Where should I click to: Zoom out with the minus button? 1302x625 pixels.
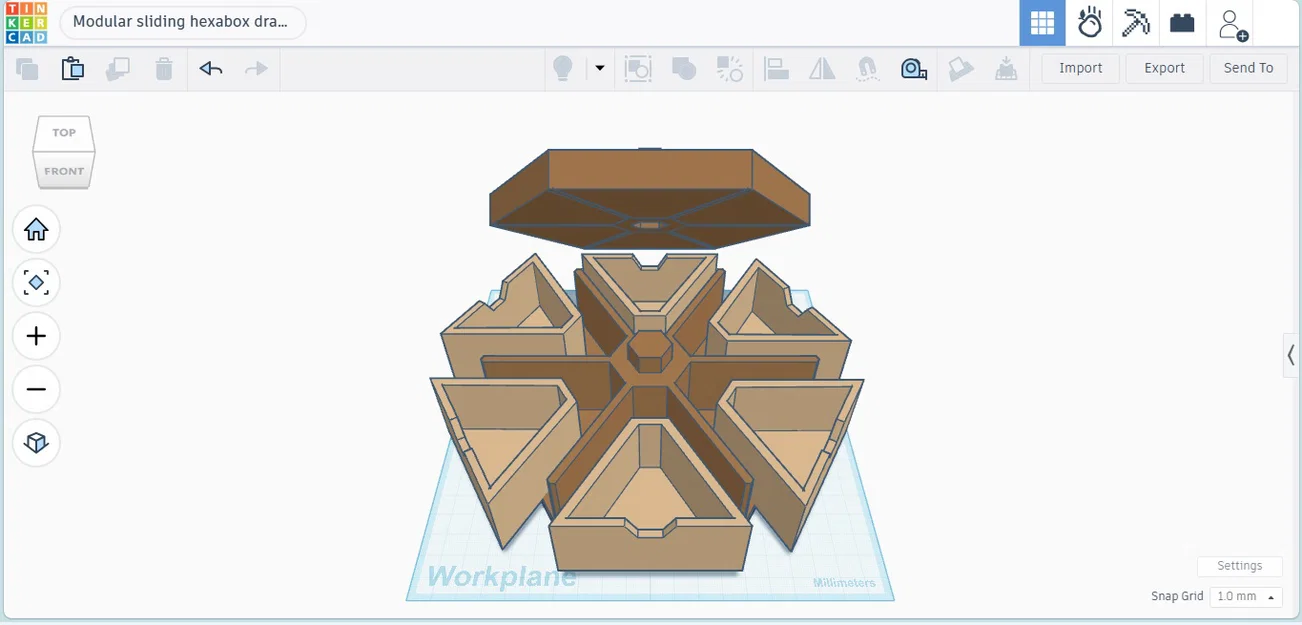click(x=36, y=389)
